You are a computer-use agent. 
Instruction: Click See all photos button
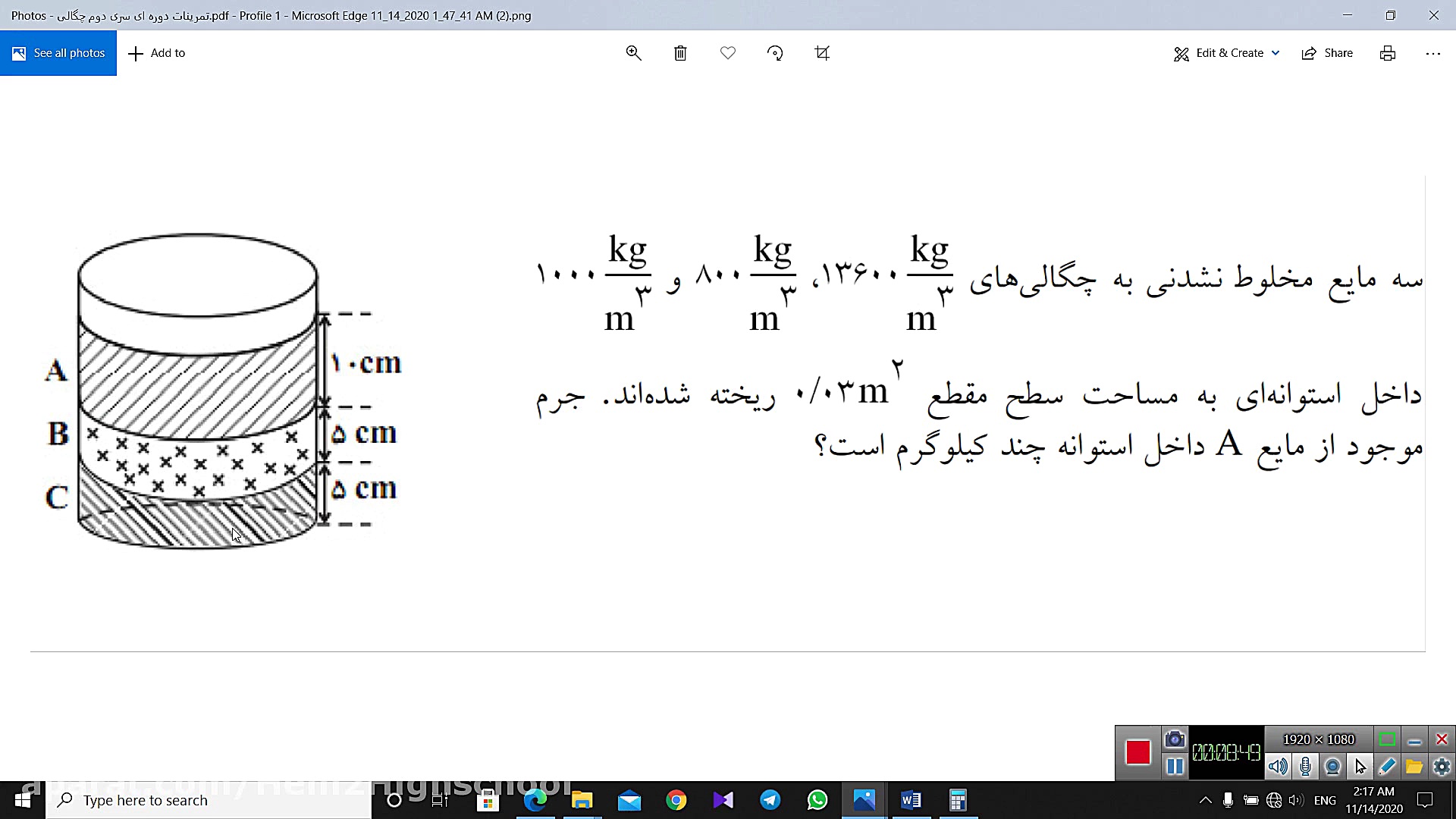58,53
